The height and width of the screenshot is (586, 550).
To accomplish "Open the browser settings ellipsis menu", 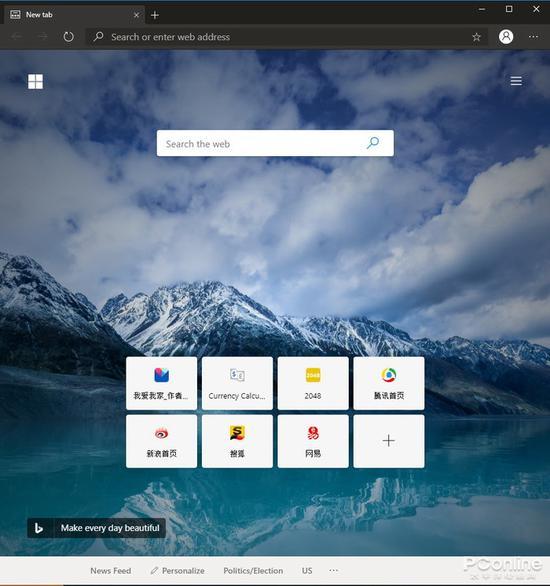I will click(533, 37).
